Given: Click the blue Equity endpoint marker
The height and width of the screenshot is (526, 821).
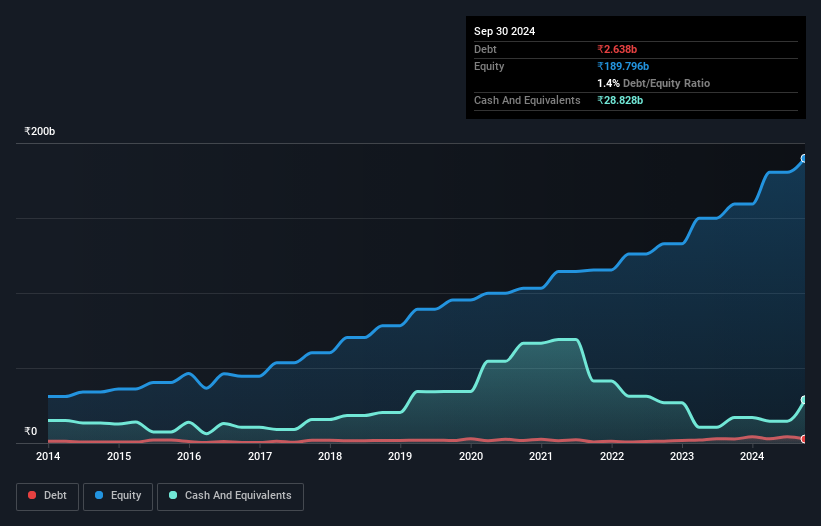Looking at the screenshot, I should click(804, 159).
